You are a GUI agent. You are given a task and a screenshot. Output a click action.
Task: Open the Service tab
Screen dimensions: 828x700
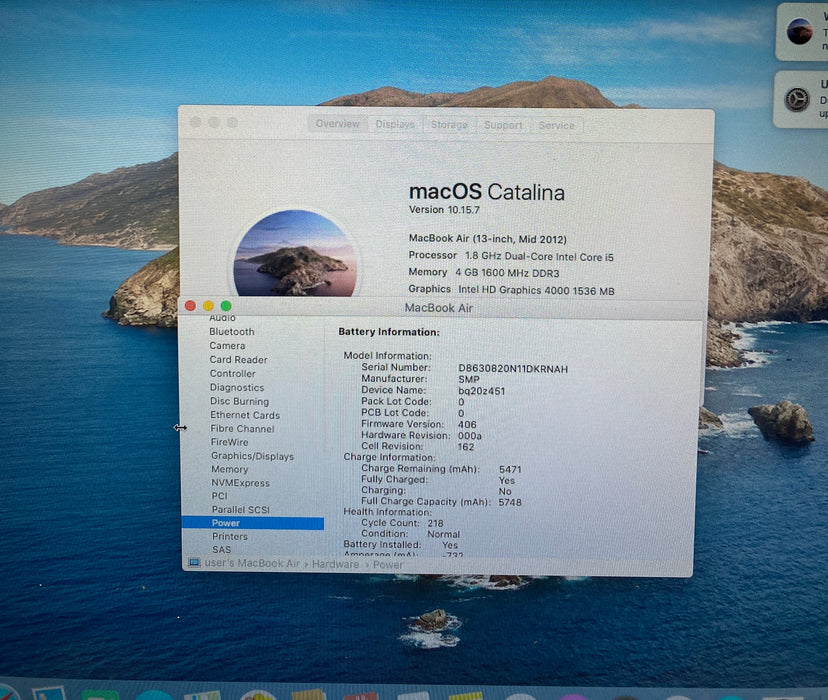(x=557, y=126)
